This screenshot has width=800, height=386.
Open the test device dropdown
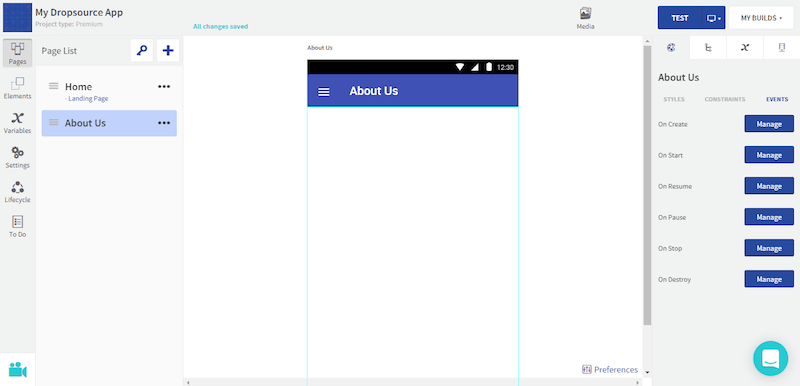(713, 18)
